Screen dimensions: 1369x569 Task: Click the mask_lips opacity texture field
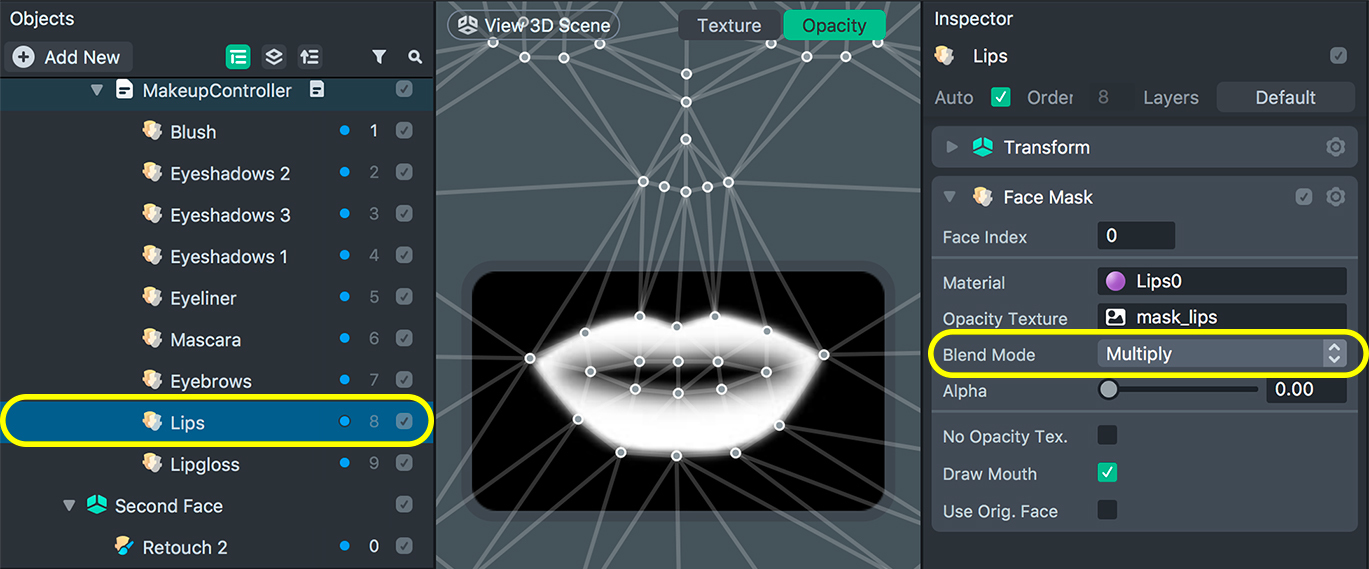[1222, 317]
